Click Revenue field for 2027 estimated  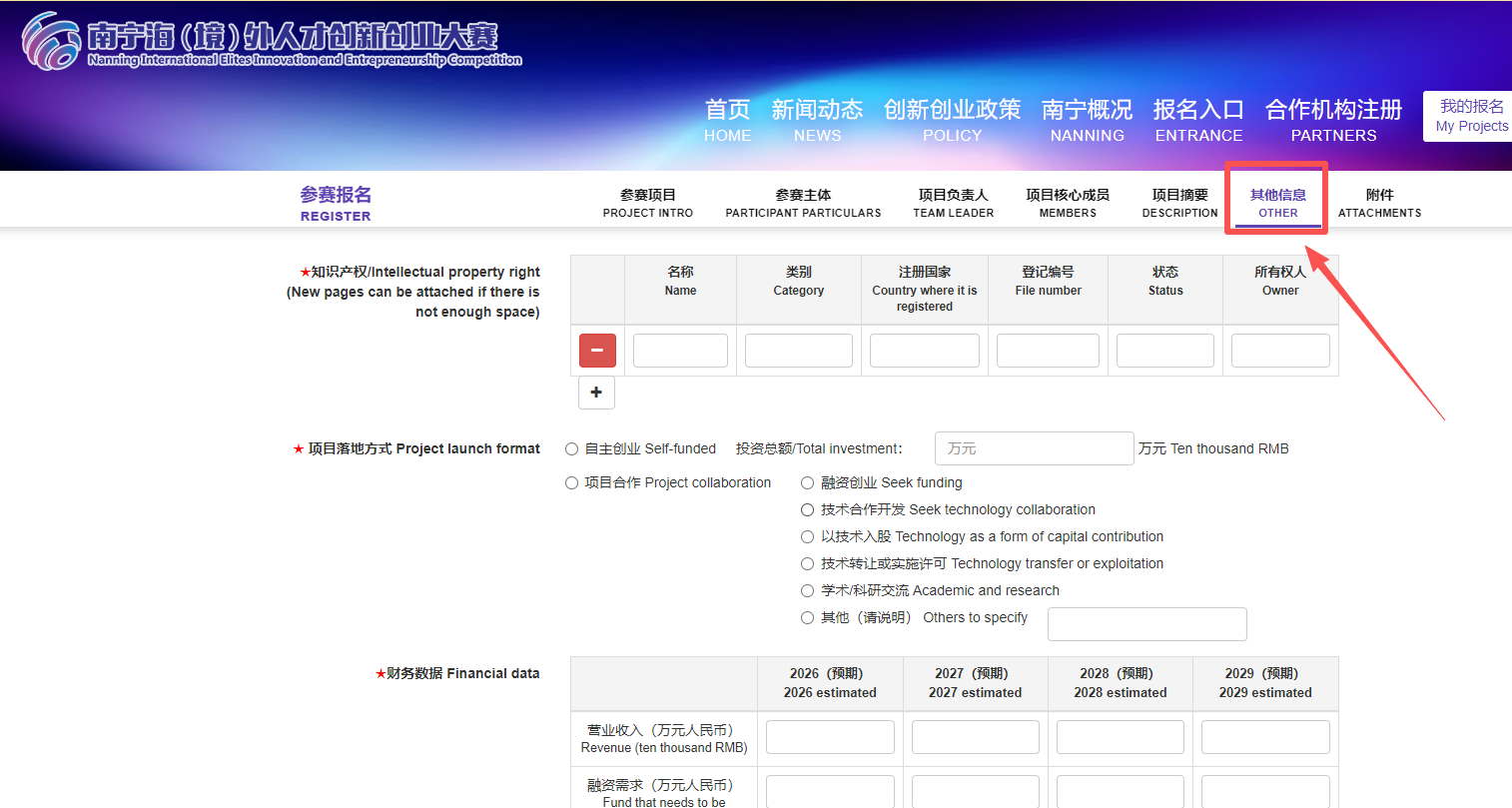976,737
